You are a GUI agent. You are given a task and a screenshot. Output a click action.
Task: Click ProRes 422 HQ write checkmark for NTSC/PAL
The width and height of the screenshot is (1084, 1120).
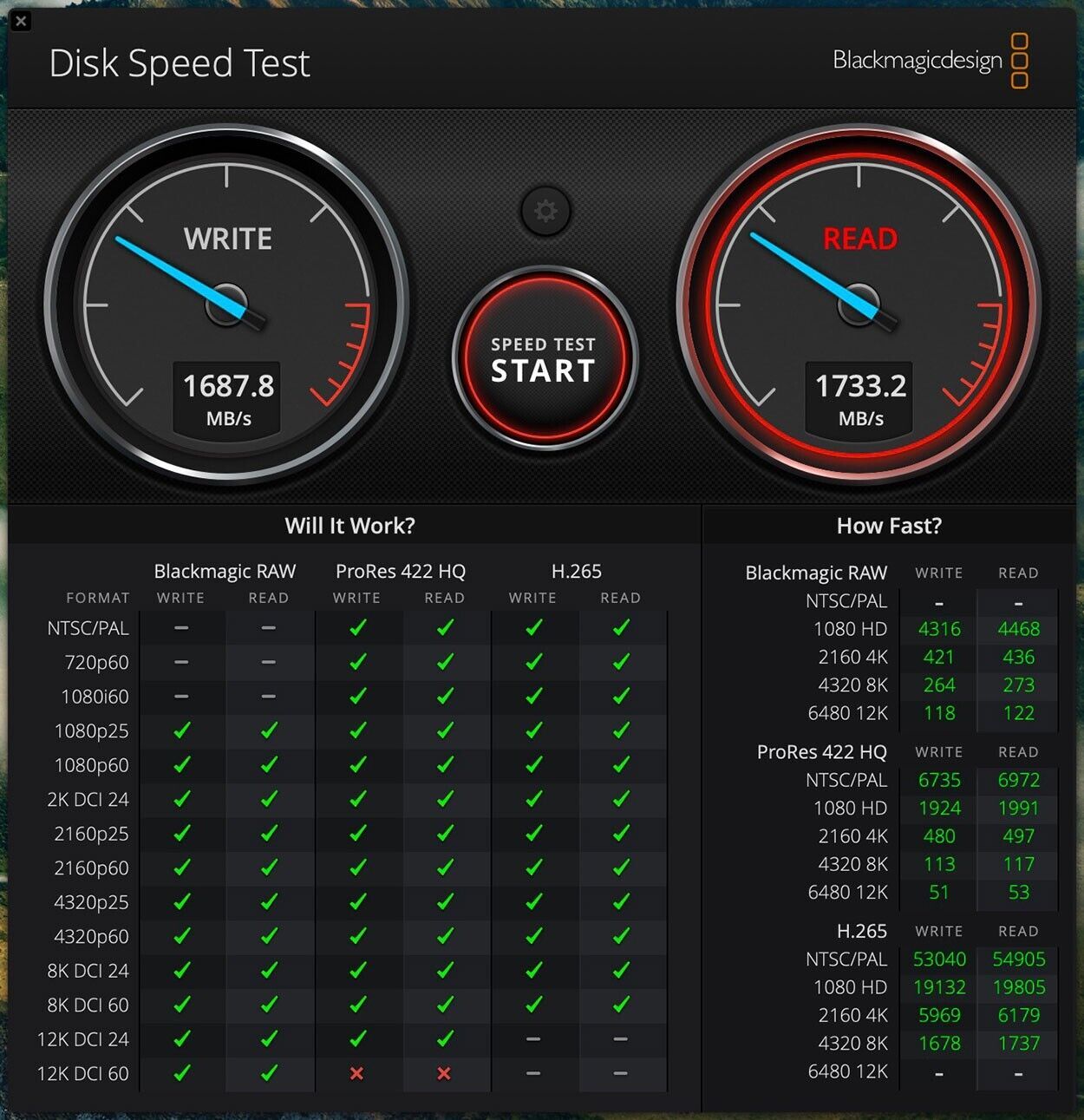coord(357,627)
